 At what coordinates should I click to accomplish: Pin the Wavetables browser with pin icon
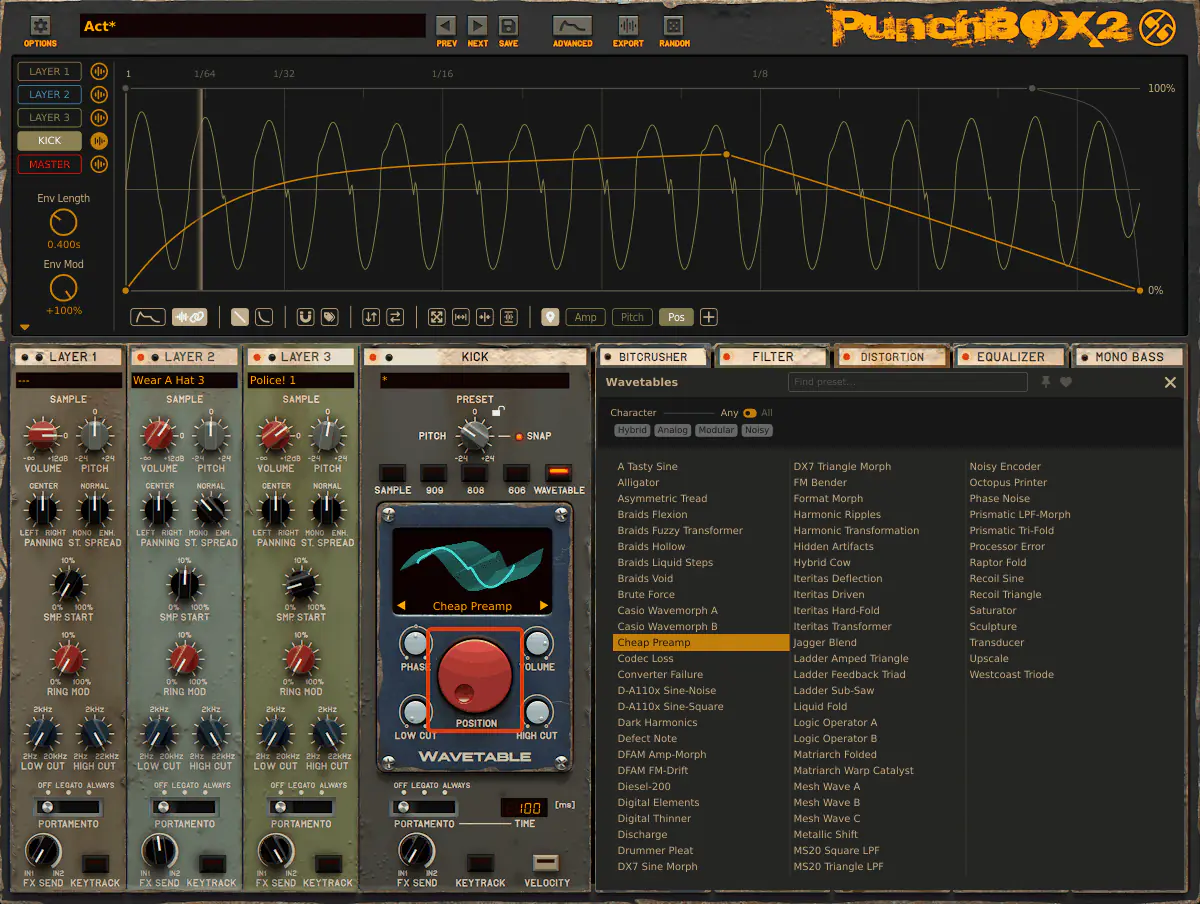pos(1046,382)
